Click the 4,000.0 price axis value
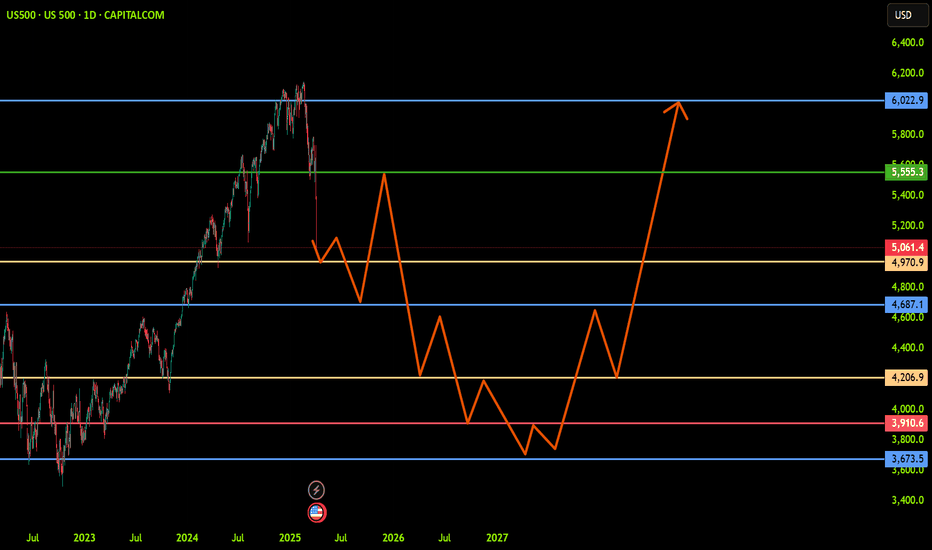The width and height of the screenshot is (932, 550). pyautogui.click(x=908, y=409)
